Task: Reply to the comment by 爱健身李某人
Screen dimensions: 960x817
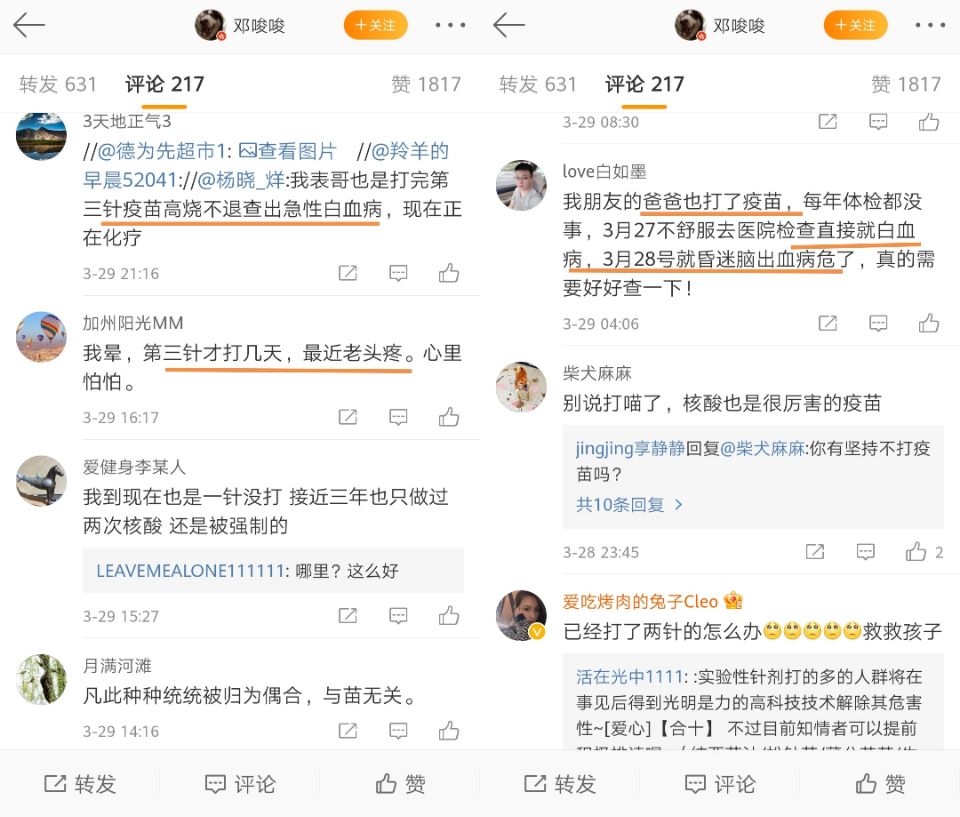Action: tap(398, 616)
